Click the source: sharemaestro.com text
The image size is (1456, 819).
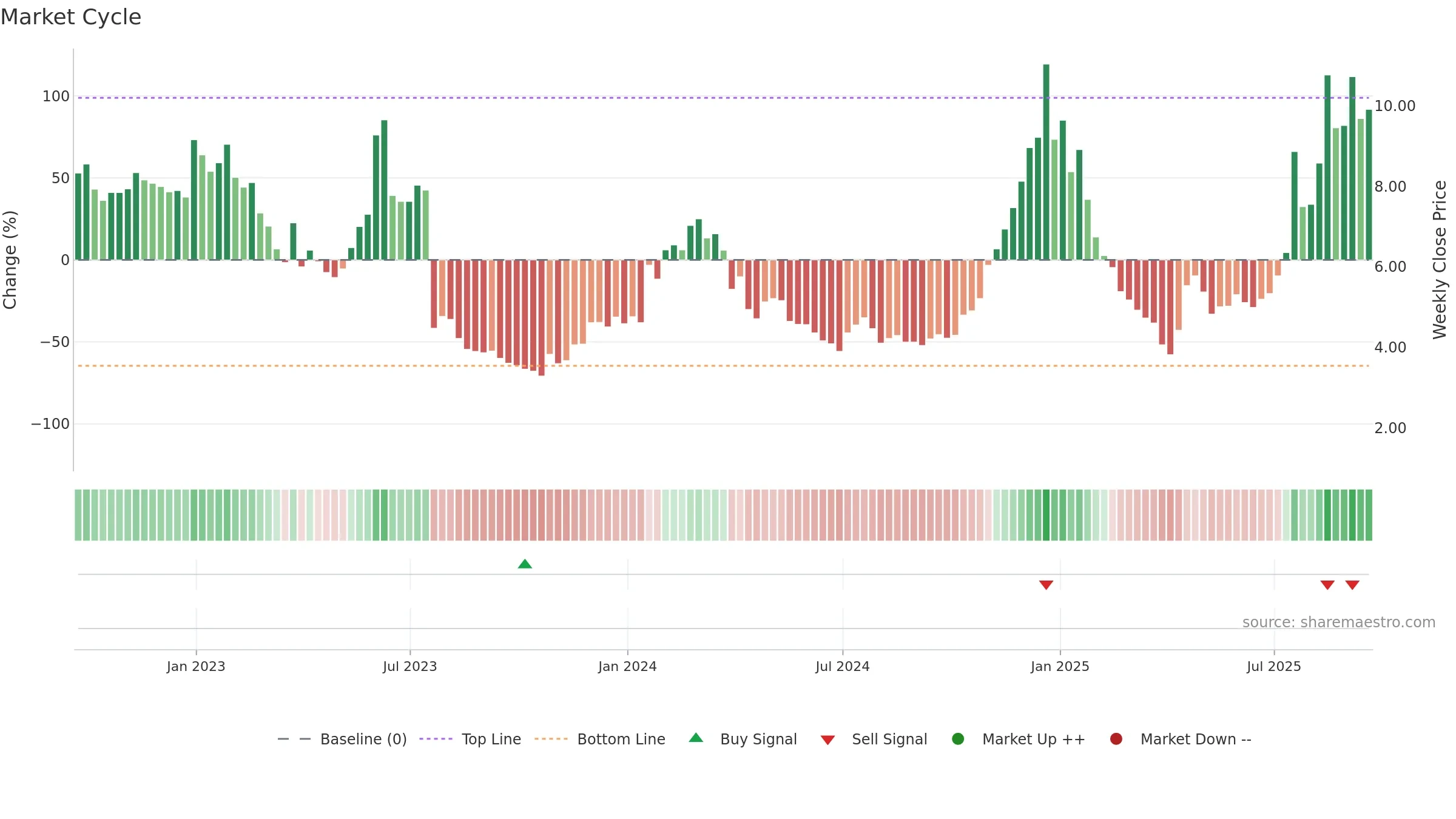pyautogui.click(x=1339, y=622)
